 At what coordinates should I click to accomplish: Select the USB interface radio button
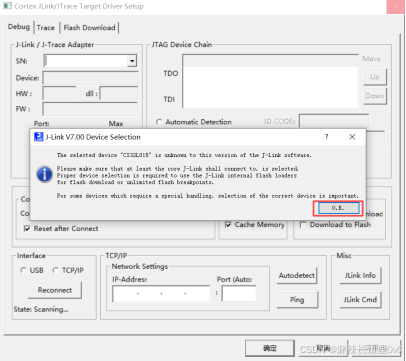(x=23, y=270)
